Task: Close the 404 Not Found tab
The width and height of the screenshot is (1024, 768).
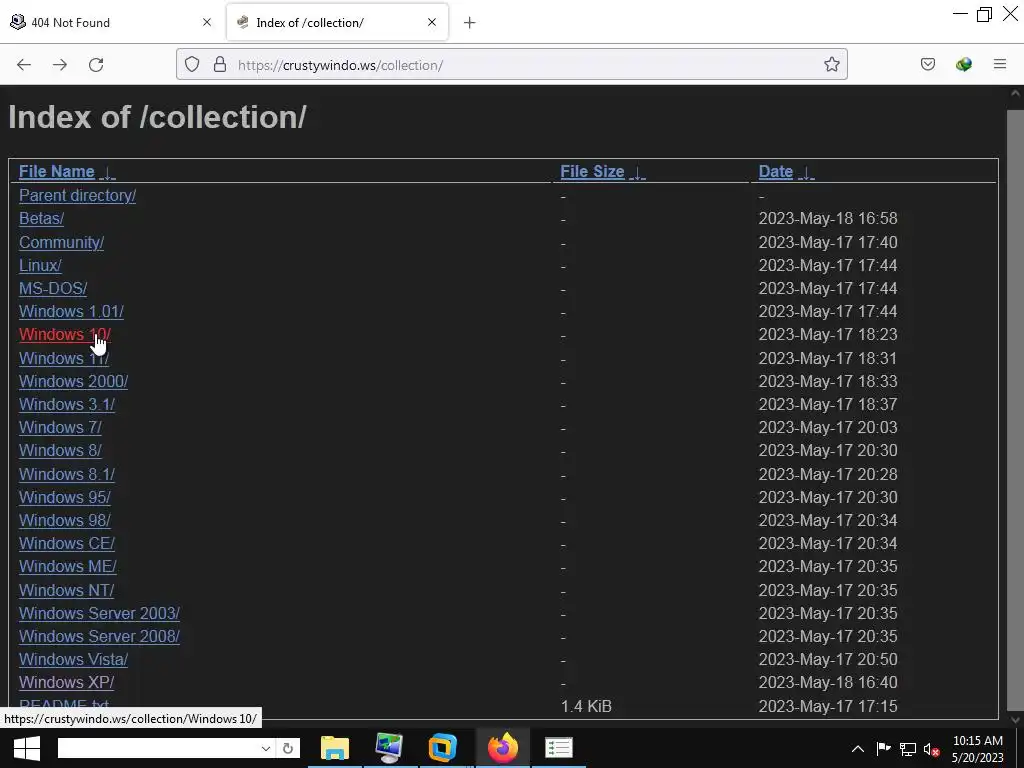Action: click(207, 22)
